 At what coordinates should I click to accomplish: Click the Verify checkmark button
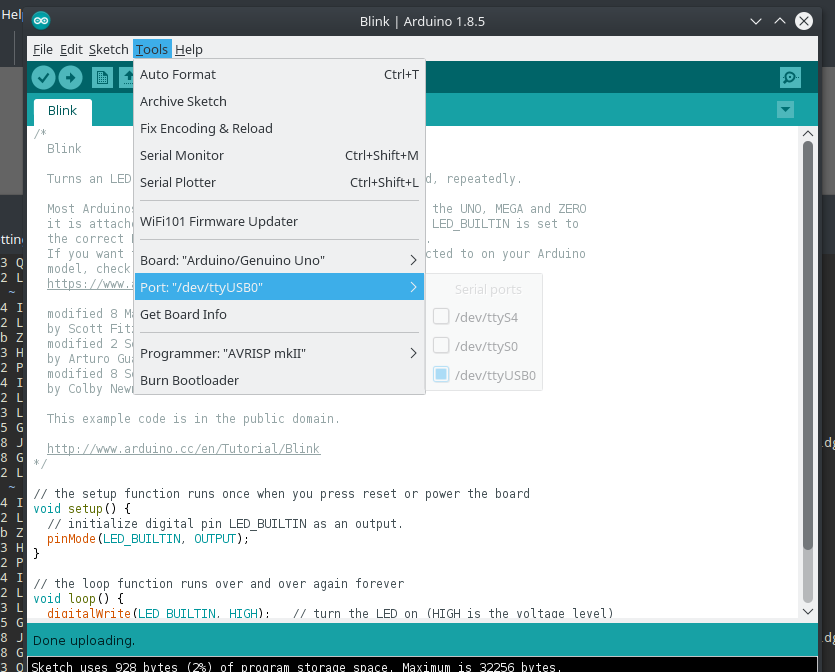point(43,78)
